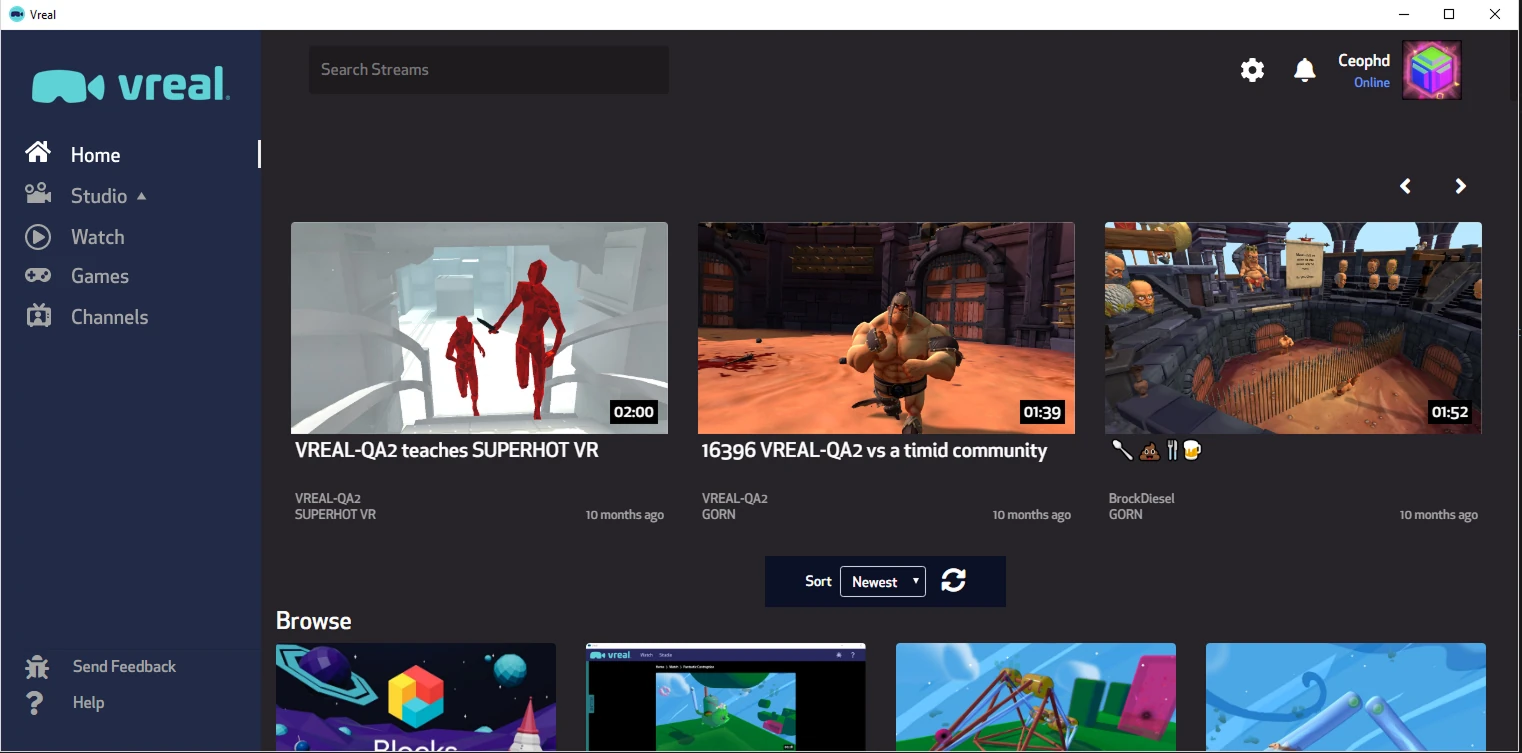Click the Vreal logo in the sidebar
This screenshot has height=753, width=1522.
[x=131, y=85]
